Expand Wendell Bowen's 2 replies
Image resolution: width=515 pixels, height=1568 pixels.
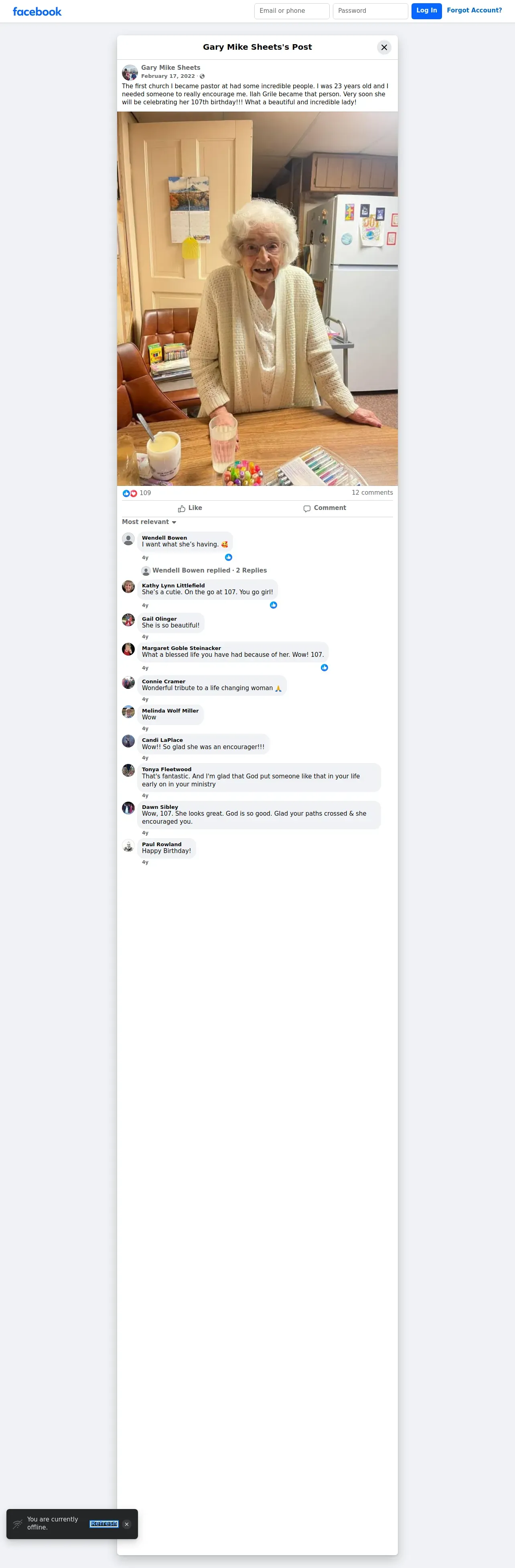[x=209, y=571]
